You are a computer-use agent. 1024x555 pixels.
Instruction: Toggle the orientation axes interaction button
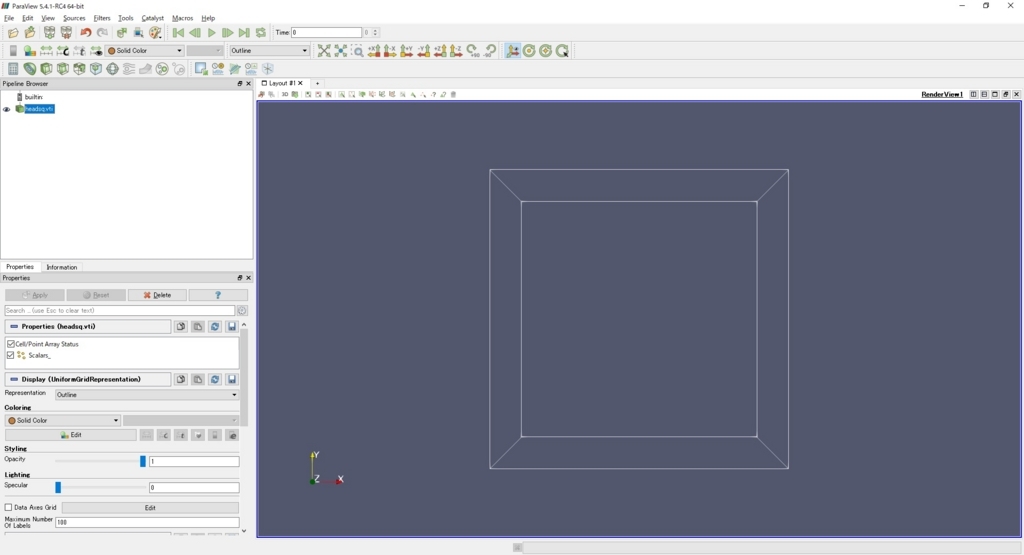click(x=513, y=51)
